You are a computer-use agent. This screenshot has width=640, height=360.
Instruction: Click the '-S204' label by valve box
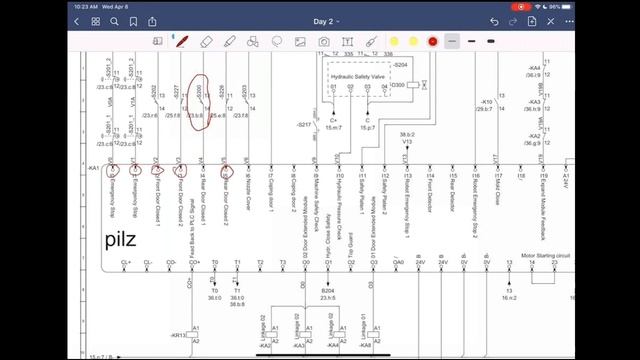click(400, 65)
